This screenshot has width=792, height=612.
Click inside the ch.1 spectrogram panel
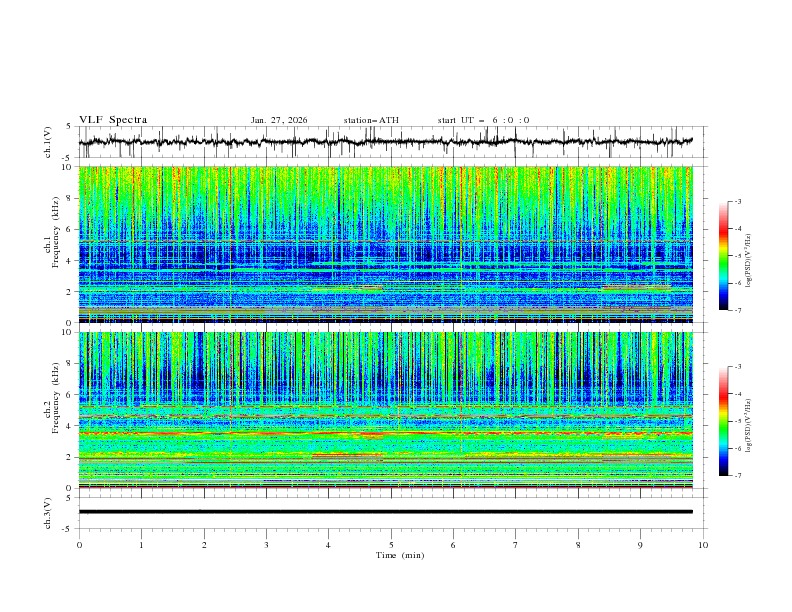[385, 244]
